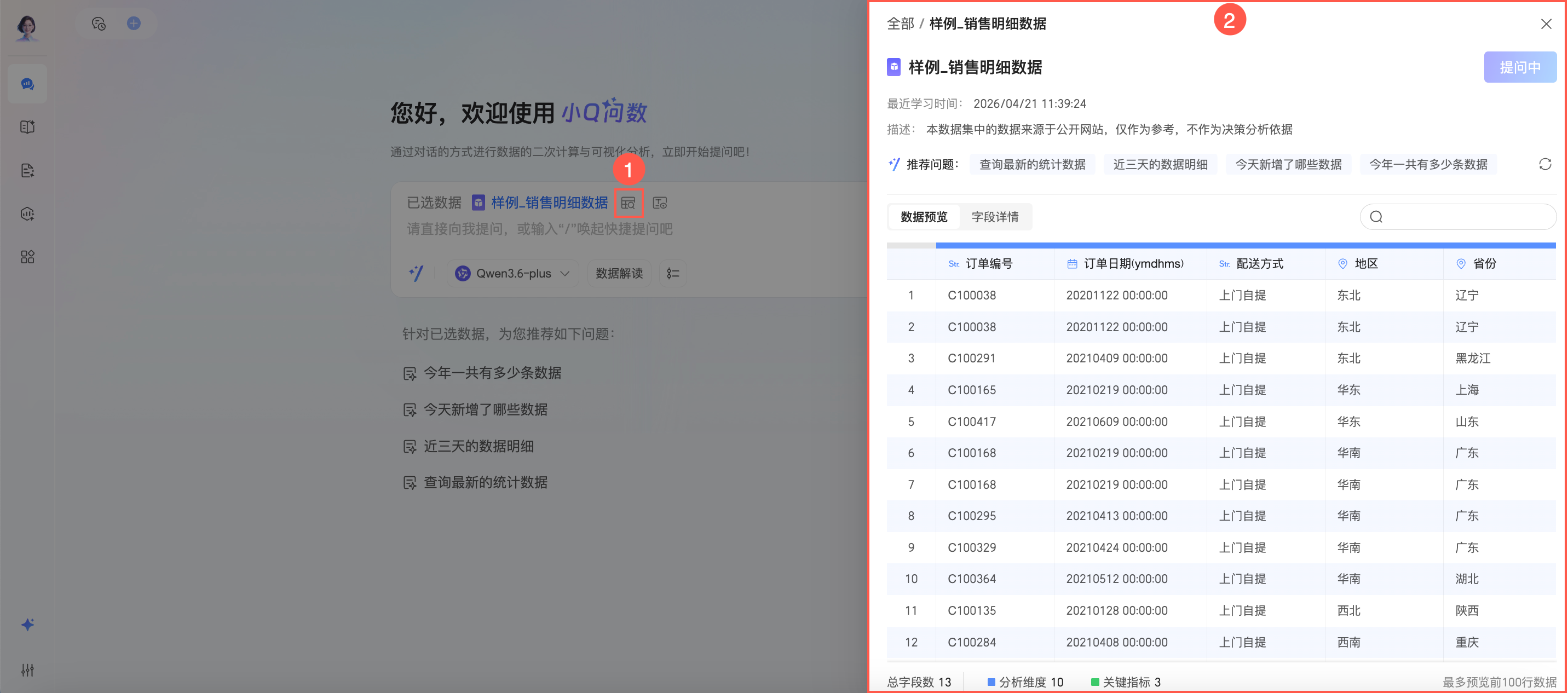This screenshot has height=693, width=1568.
Task: Click the search magnifier icon in the panel
Action: (x=1376, y=217)
